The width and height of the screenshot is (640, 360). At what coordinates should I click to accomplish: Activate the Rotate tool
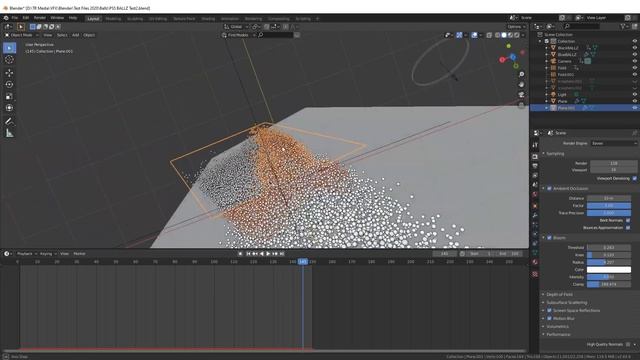pos(9,84)
